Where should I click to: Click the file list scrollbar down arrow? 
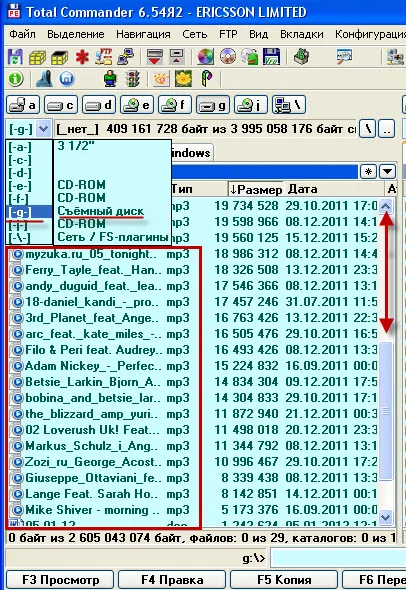coord(386,517)
